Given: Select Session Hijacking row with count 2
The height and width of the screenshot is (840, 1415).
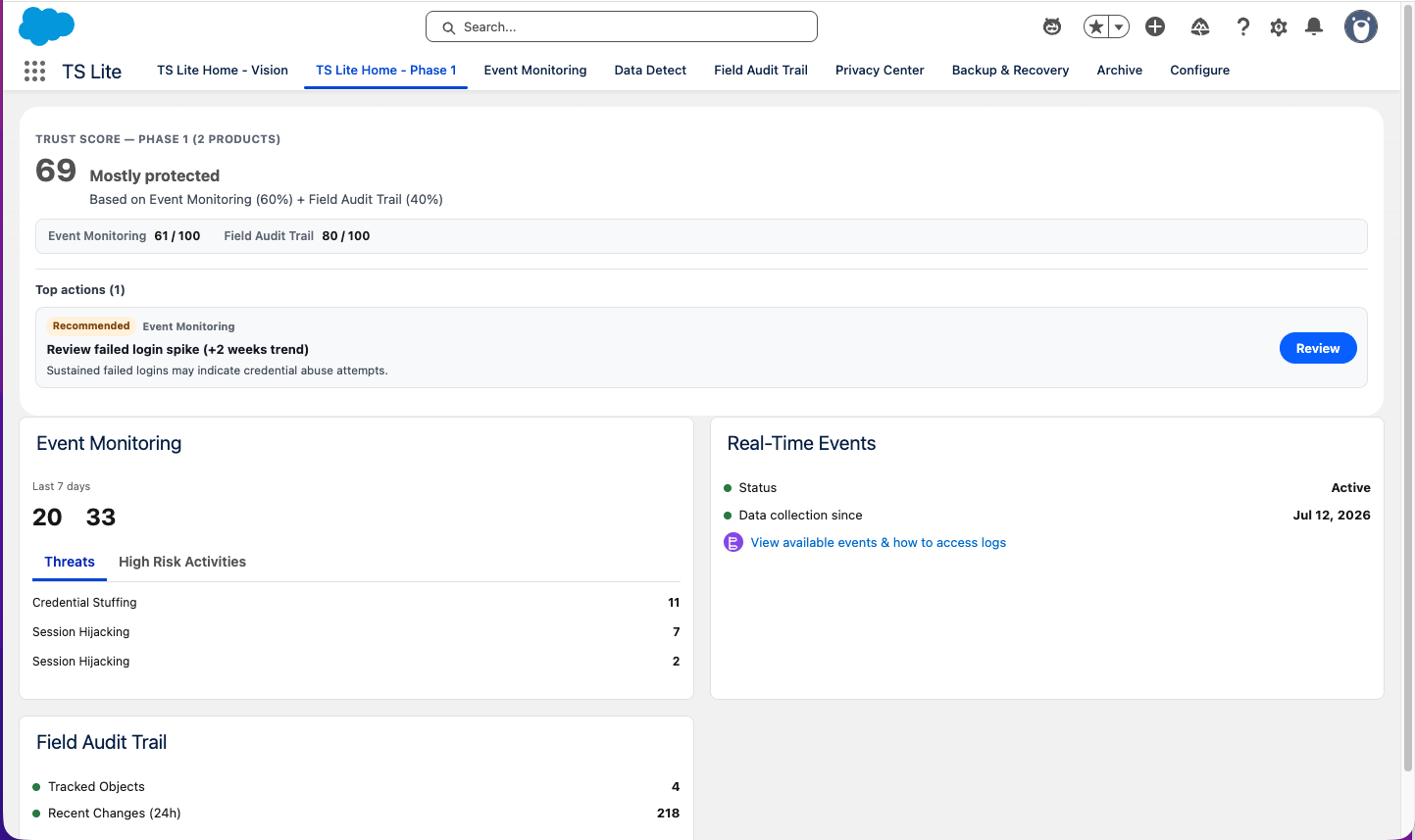Looking at the screenshot, I should [356, 662].
